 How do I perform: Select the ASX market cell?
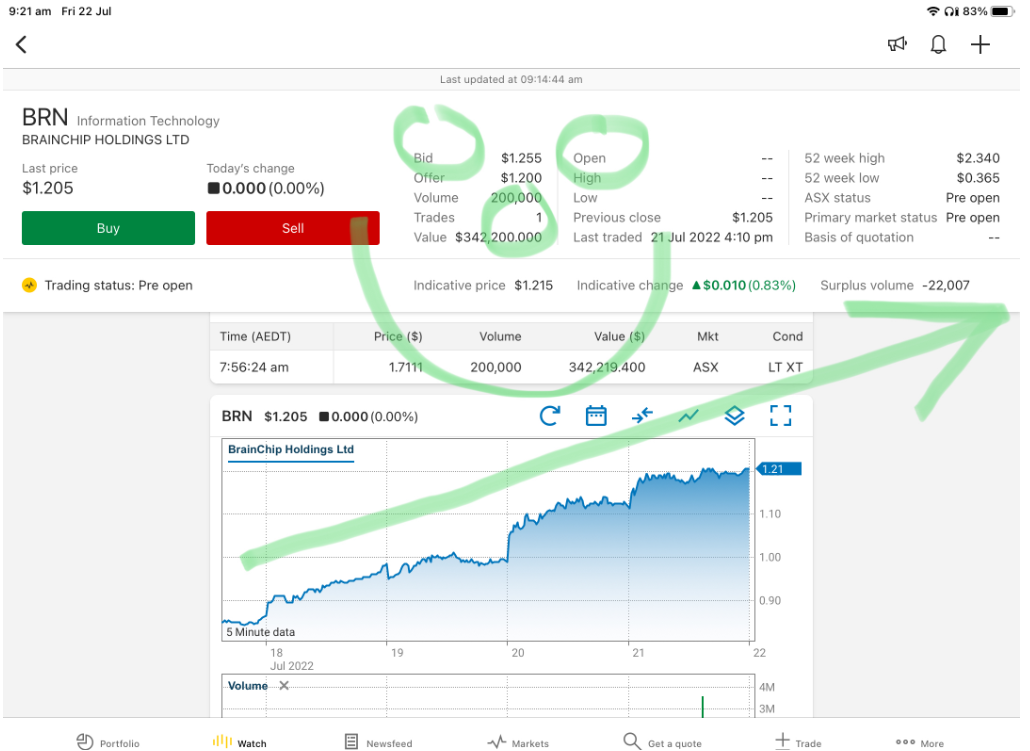(x=705, y=367)
